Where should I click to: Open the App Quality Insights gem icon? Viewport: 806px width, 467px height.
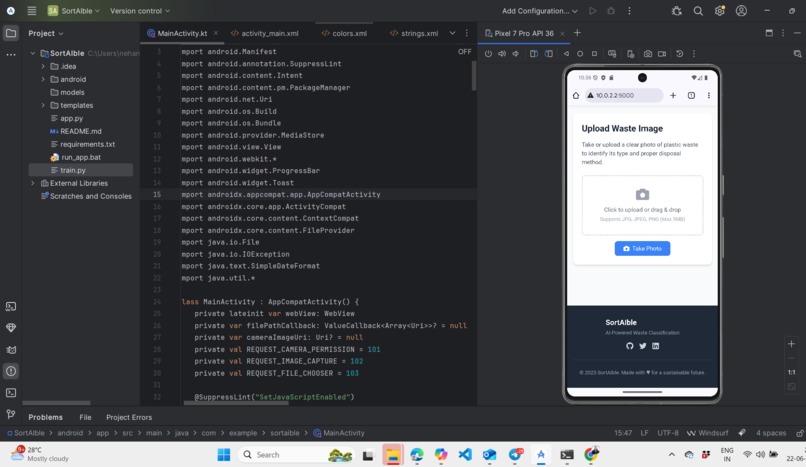pos(11,328)
